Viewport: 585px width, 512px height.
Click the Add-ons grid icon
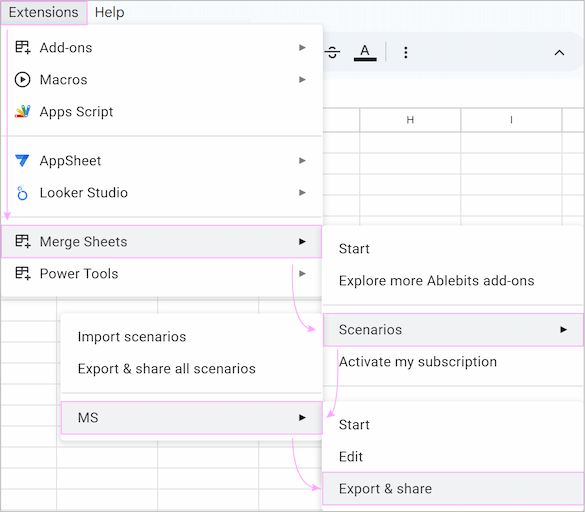pos(22,47)
